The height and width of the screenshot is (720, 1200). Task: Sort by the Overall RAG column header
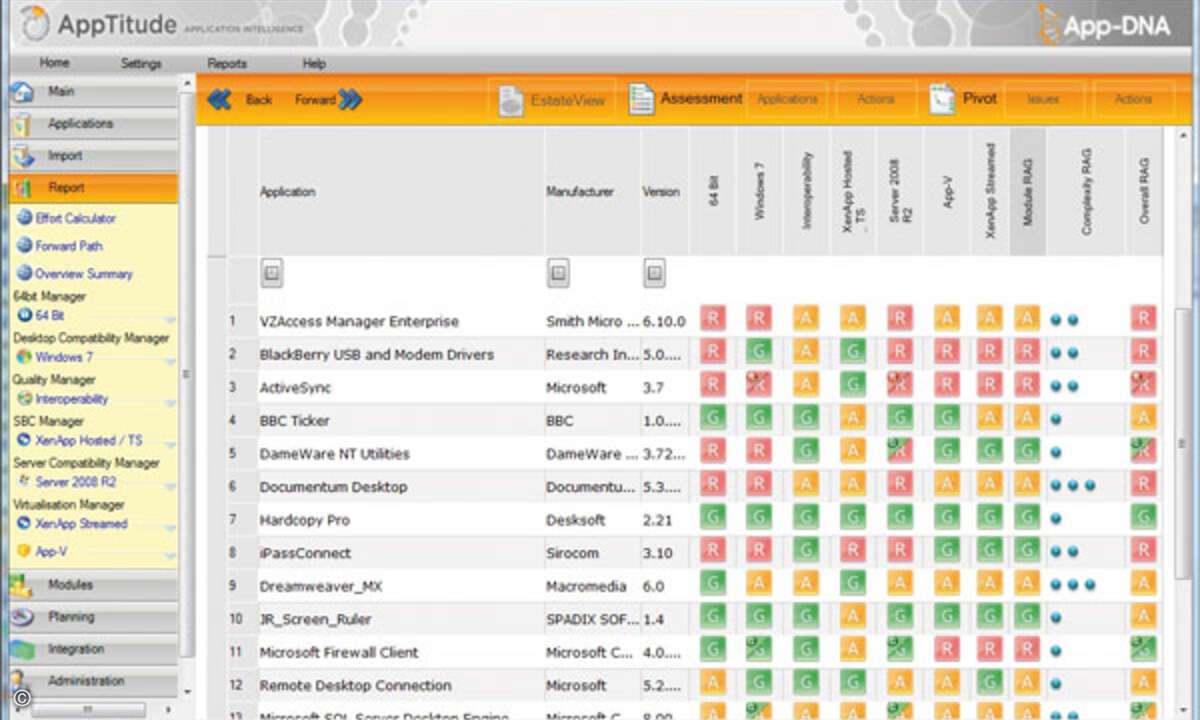pos(1144,191)
